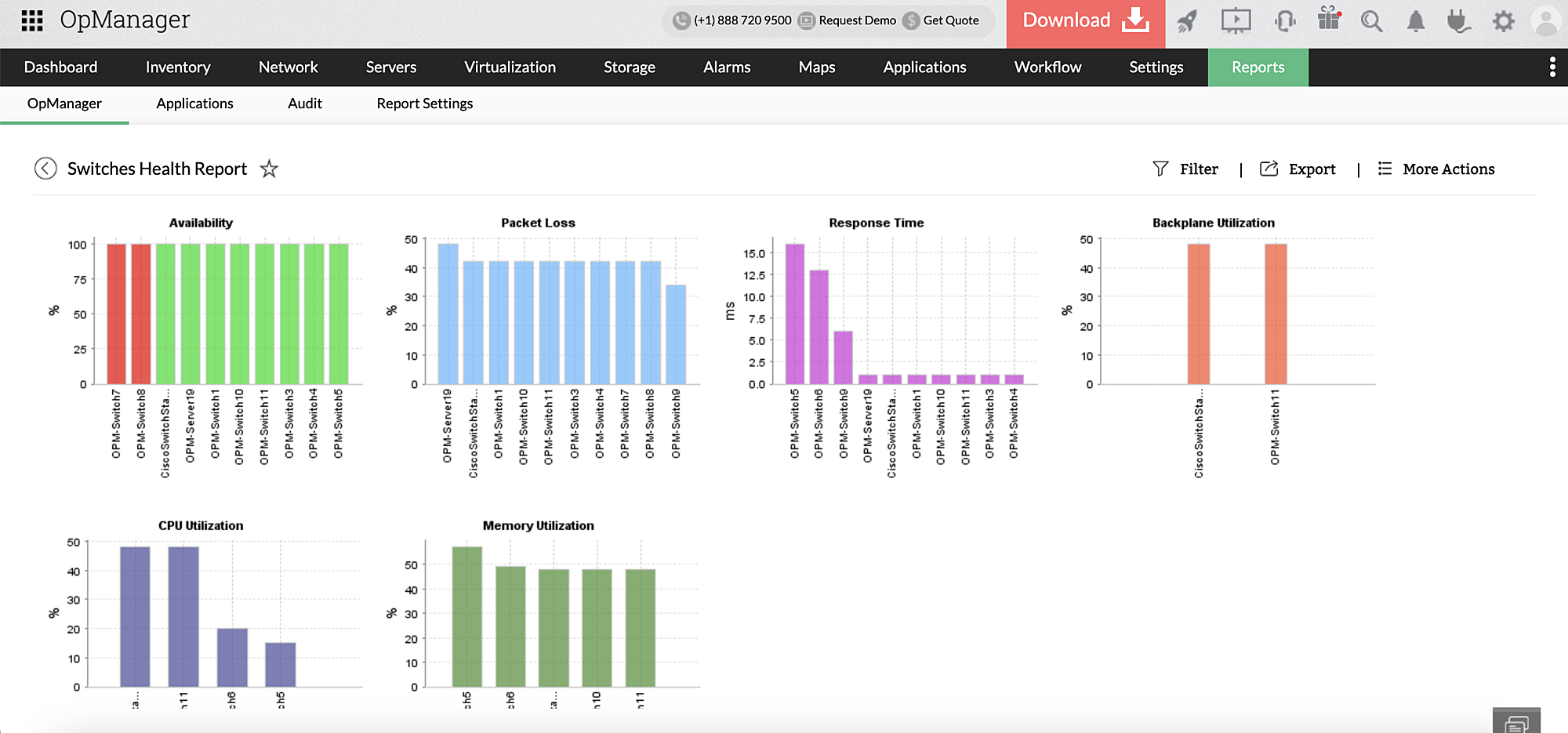1568x733 pixels.
Task: Click the Download button
Action: 1085,20
